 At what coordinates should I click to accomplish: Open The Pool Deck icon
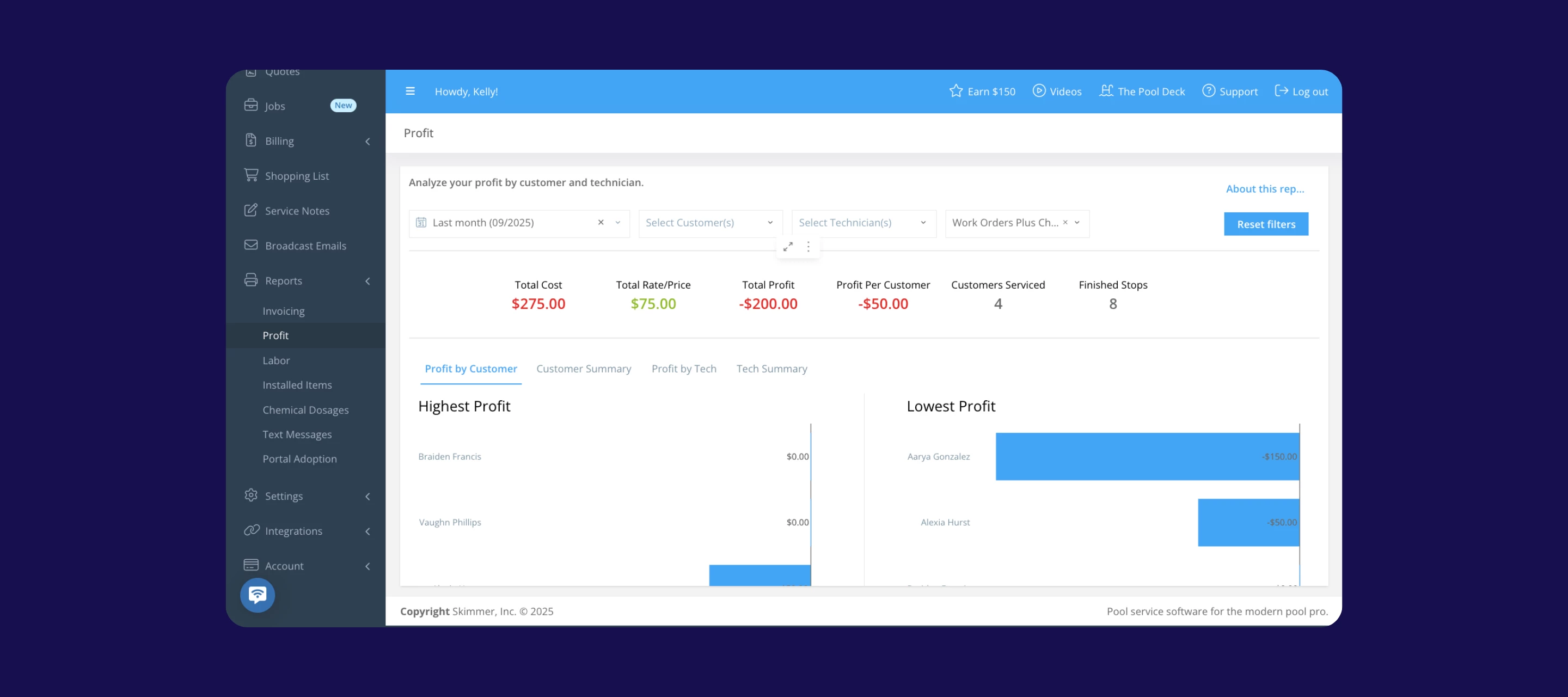(1106, 91)
